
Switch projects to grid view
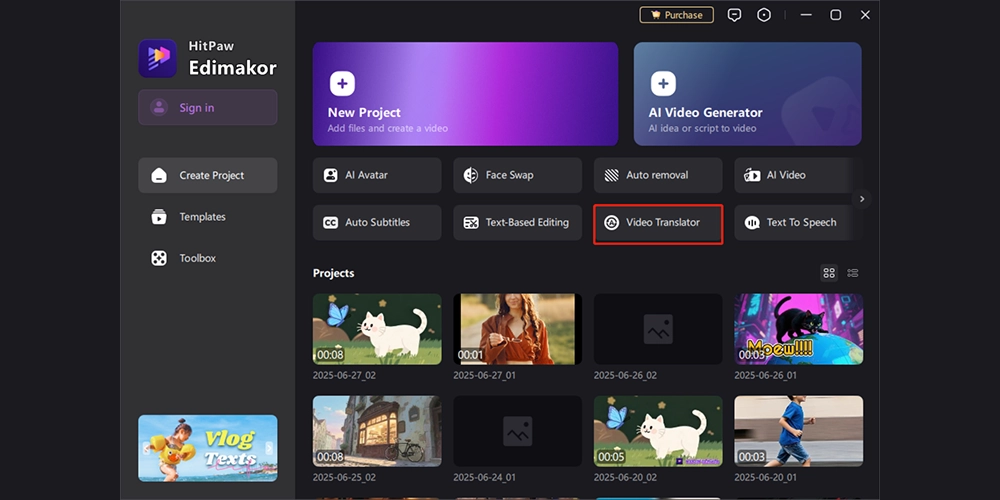click(829, 273)
